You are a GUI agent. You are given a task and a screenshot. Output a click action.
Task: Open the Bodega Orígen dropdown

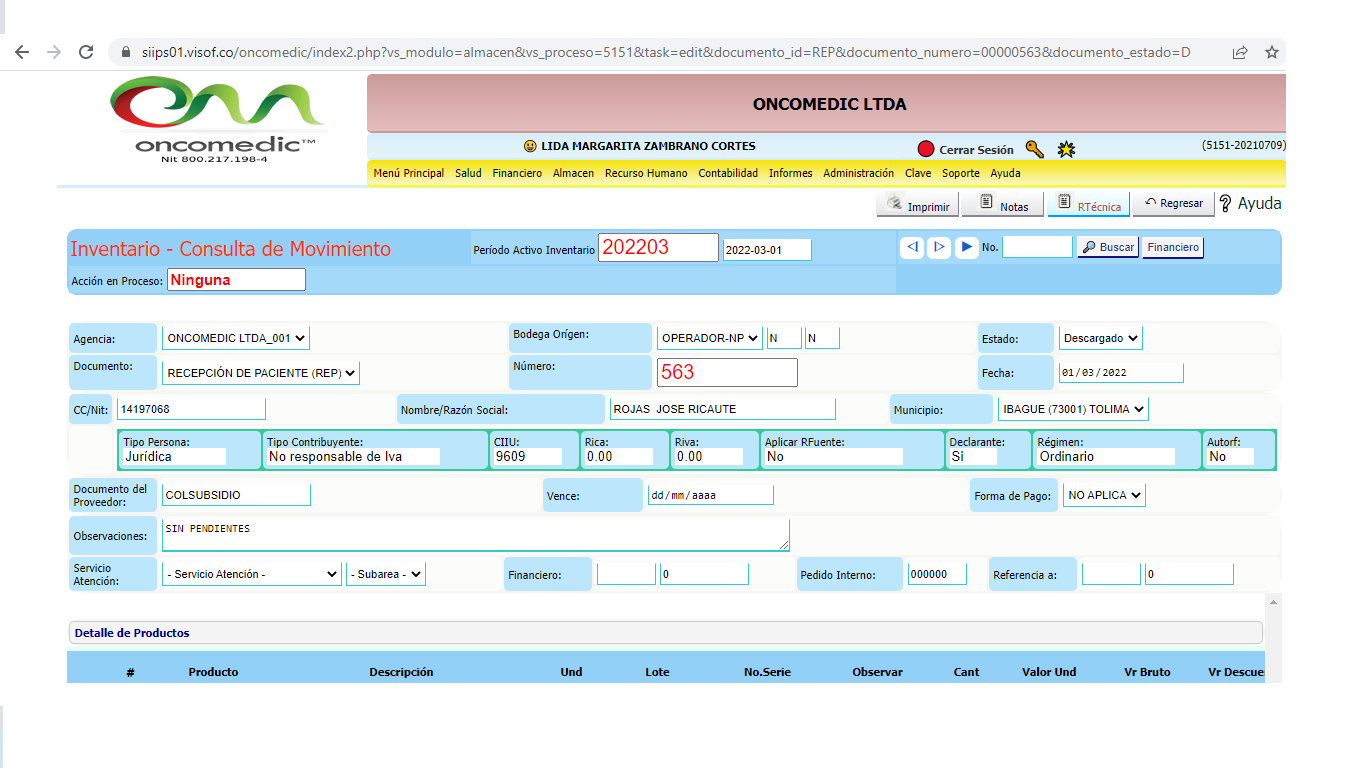(709, 338)
